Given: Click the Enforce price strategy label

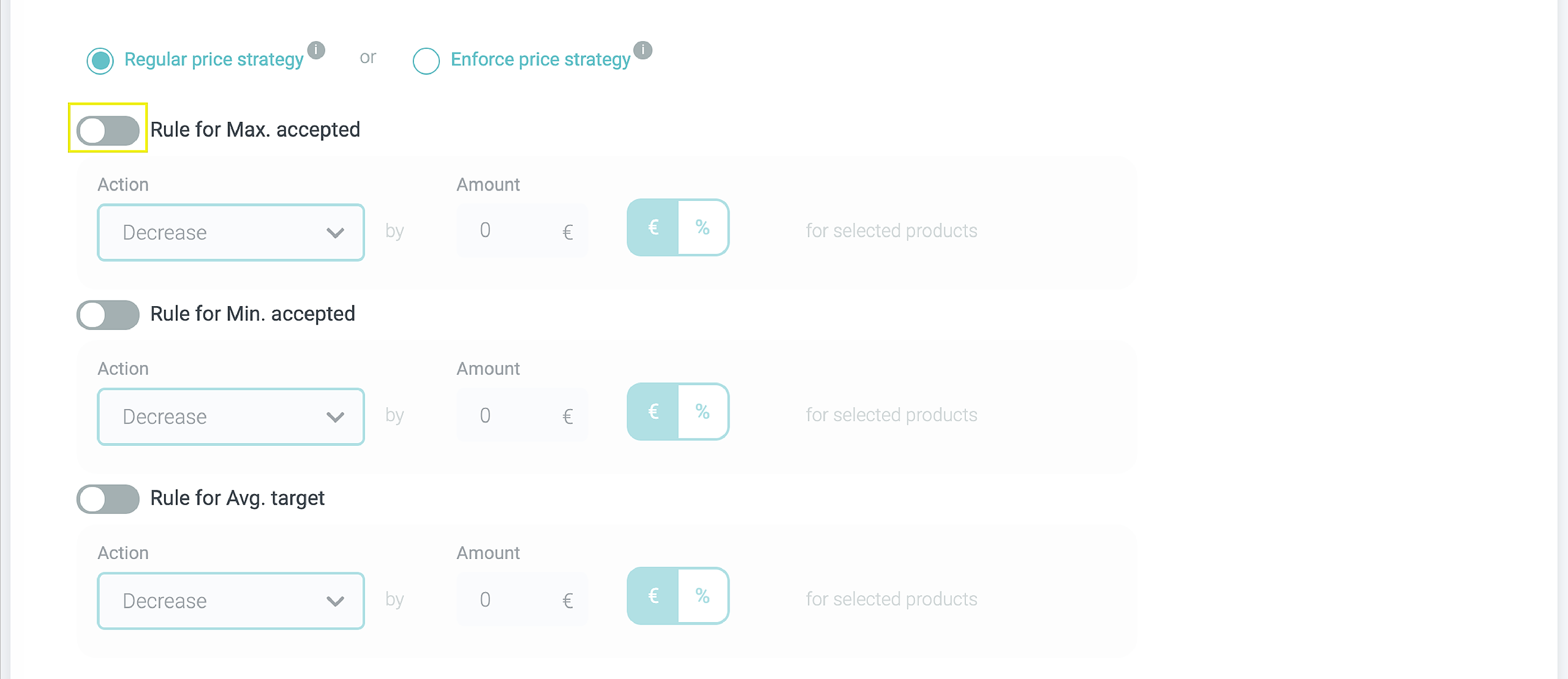Looking at the screenshot, I should (540, 60).
